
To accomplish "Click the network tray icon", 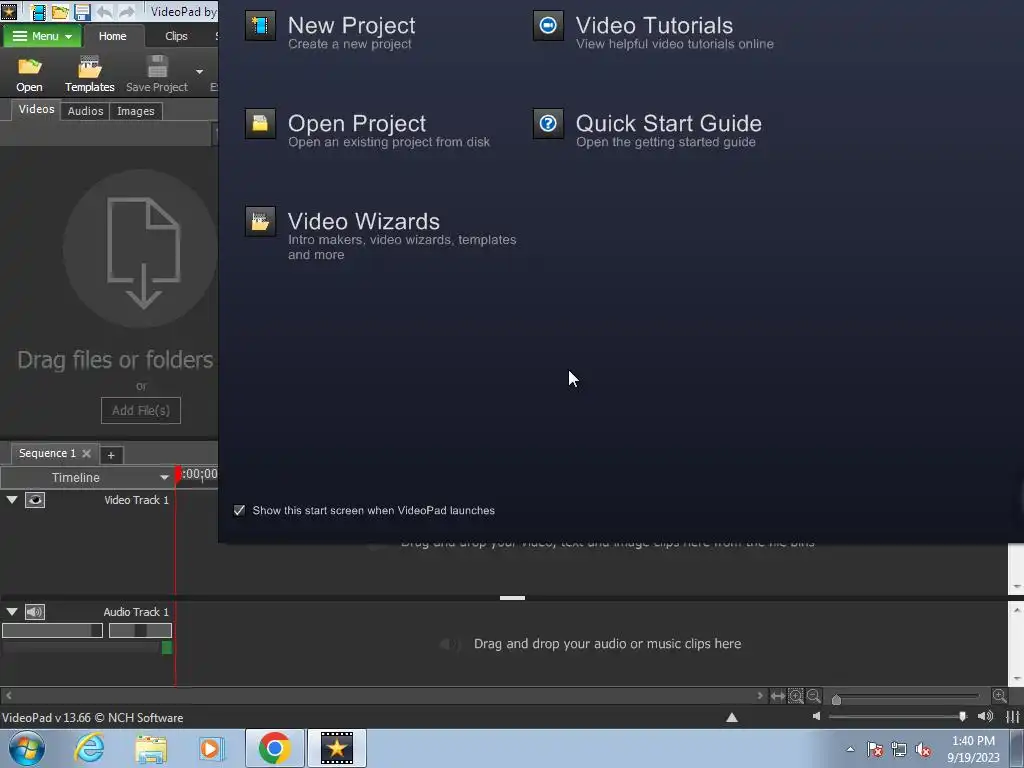I will point(899,749).
